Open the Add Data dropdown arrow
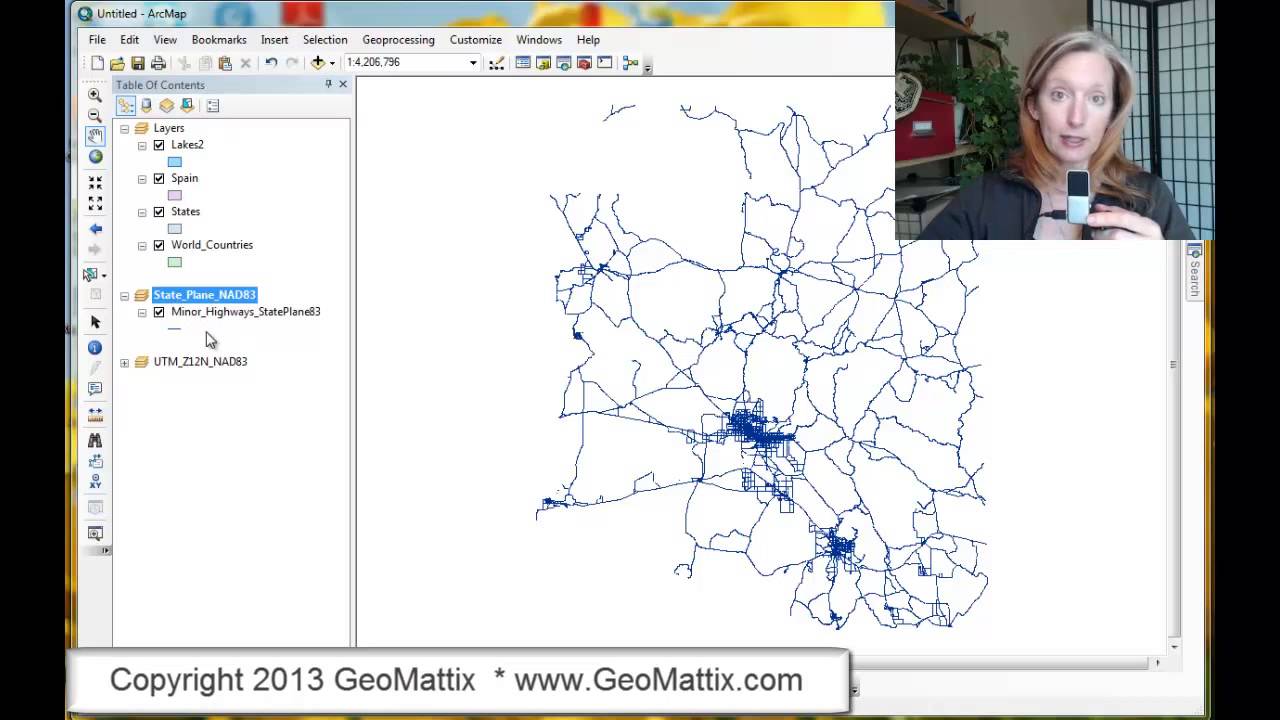Image resolution: width=1280 pixels, height=720 pixels. point(332,63)
